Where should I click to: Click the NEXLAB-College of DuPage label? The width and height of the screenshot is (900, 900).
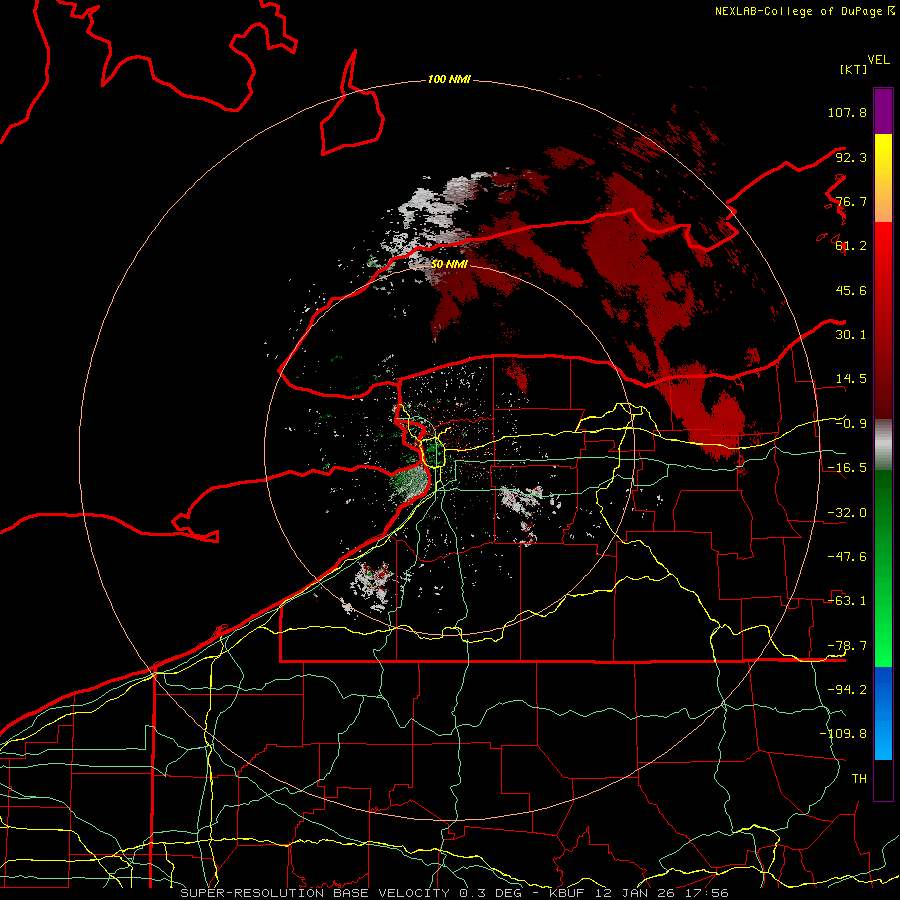point(804,11)
